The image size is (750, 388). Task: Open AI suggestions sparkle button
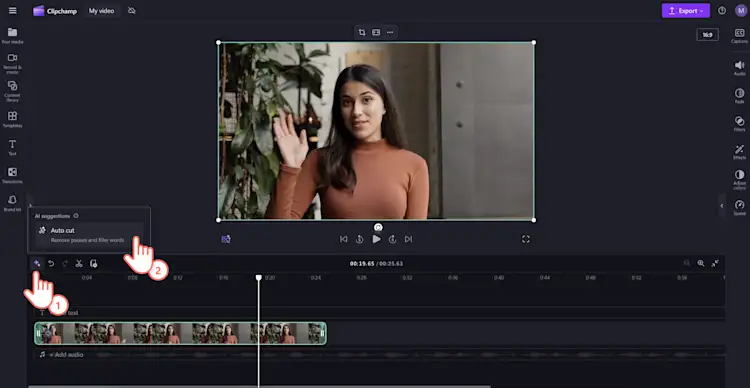coord(36,263)
